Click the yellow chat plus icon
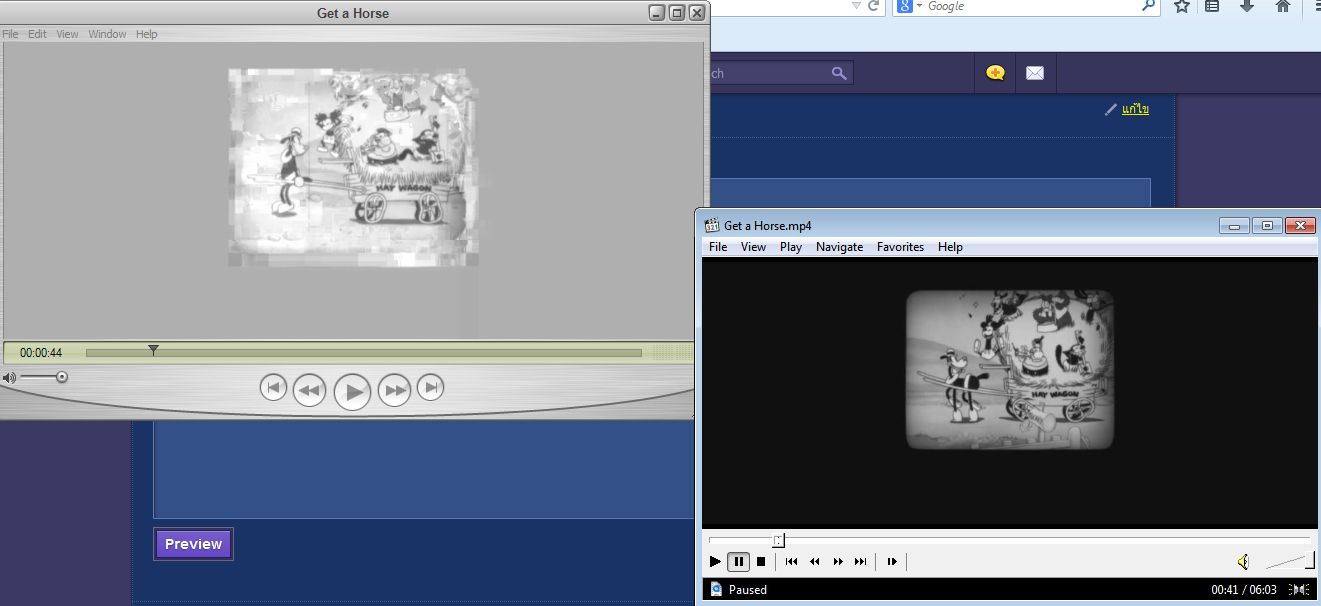This screenshot has width=1321, height=606. pyautogui.click(x=995, y=73)
